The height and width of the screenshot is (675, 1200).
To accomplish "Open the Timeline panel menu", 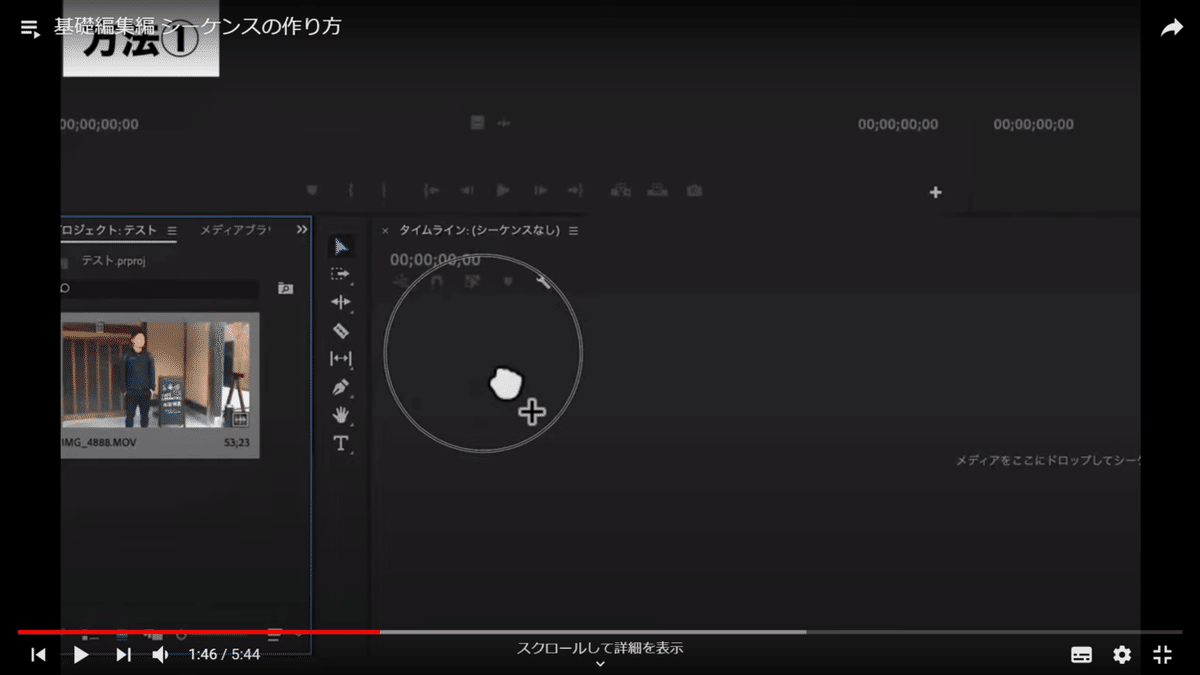I will (573, 229).
